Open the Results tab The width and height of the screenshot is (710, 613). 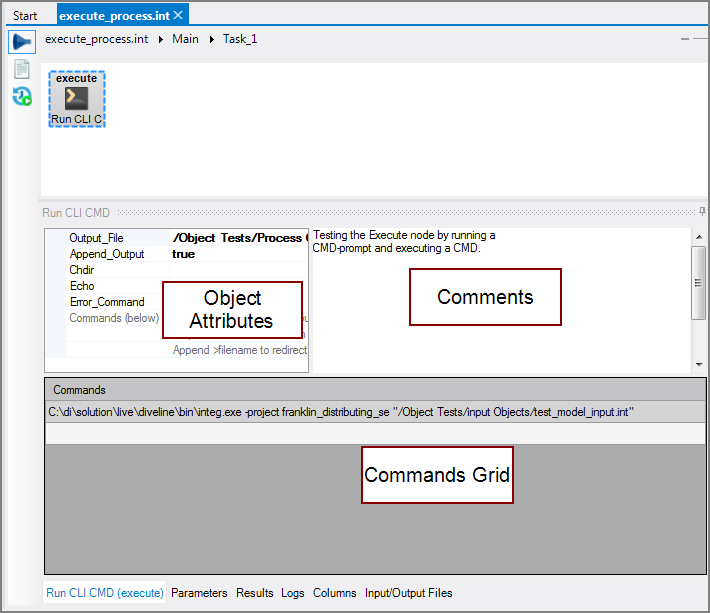point(254,593)
